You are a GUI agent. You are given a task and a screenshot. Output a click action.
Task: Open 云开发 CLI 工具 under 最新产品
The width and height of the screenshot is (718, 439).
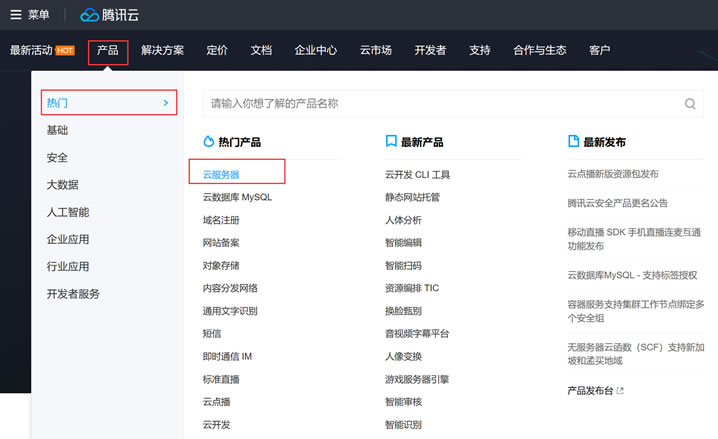(418, 174)
